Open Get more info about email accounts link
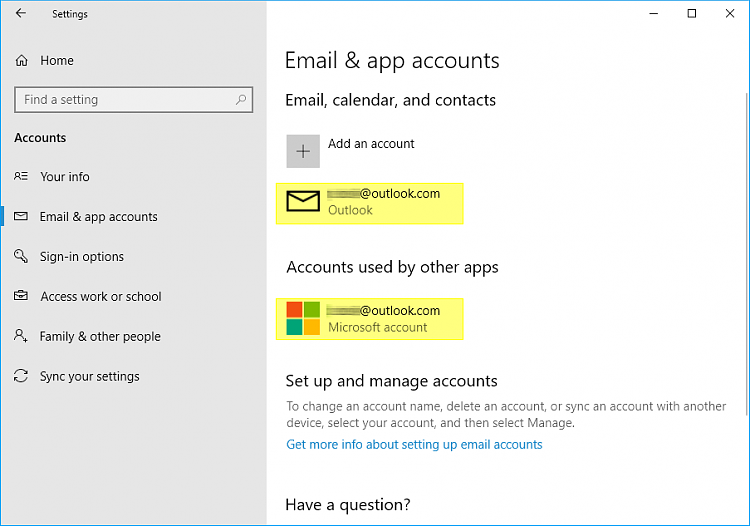The image size is (750, 526). [x=414, y=444]
